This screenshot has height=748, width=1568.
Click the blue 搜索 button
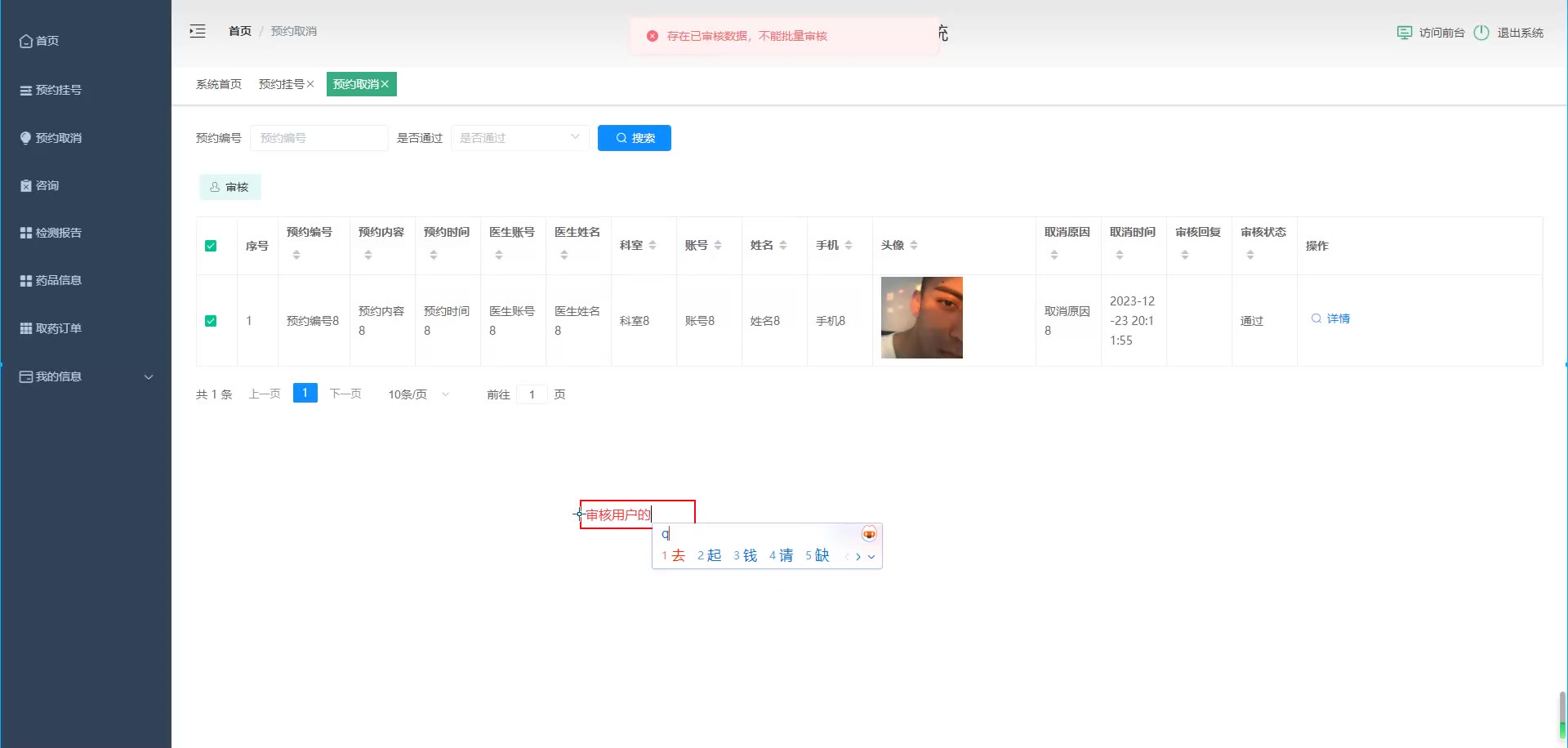pos(635,138)
